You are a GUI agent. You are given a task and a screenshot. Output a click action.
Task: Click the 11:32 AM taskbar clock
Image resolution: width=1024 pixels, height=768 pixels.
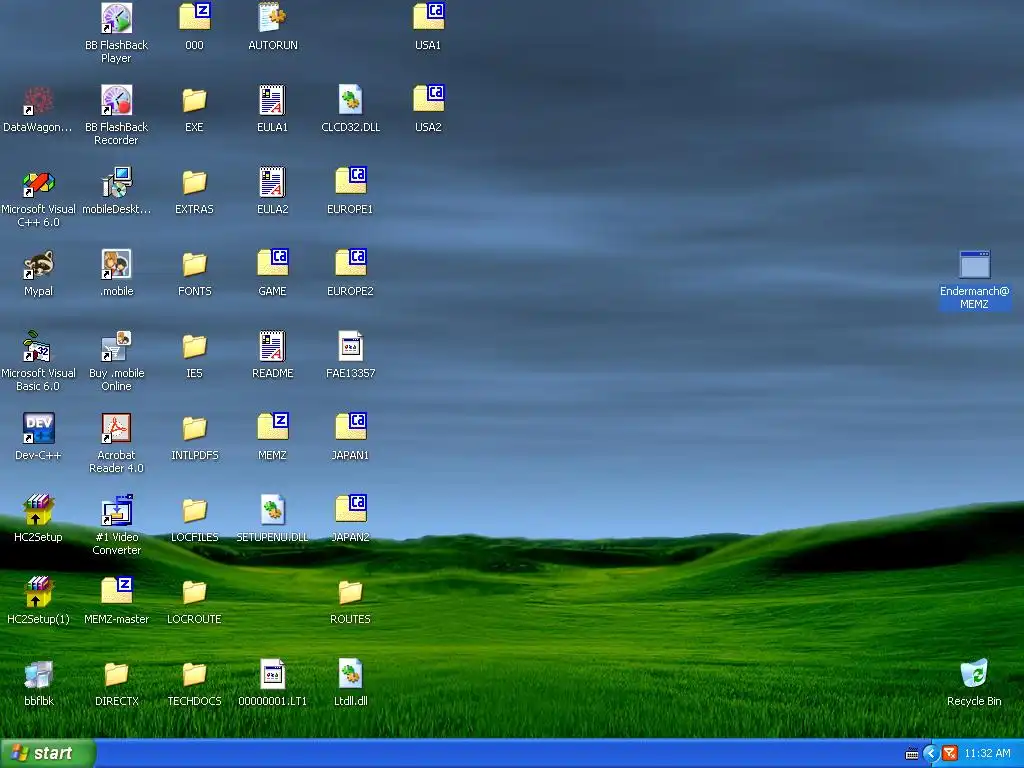pyautogui.click(x=987, y=754)
